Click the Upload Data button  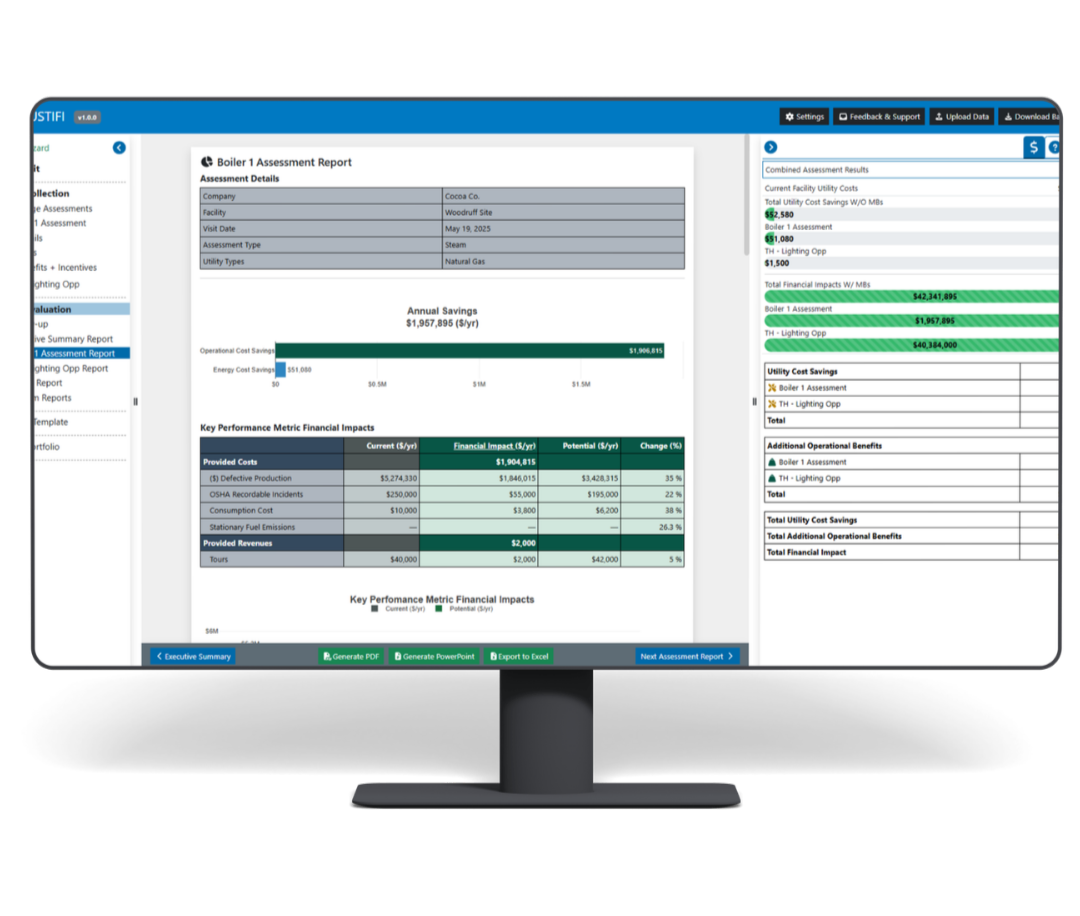click(x=962, y=117)
